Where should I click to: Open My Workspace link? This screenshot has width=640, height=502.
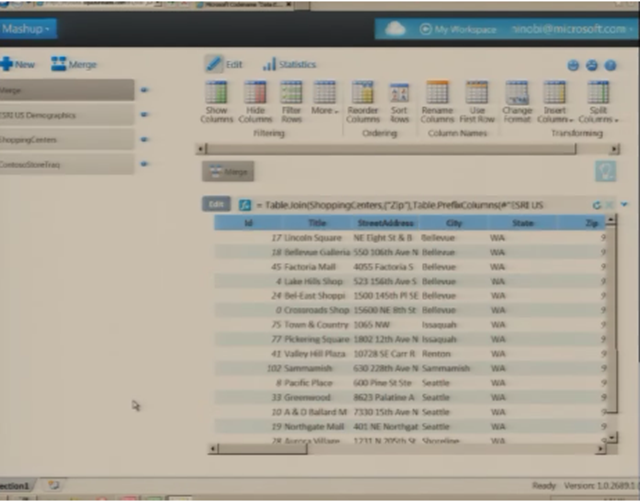coord(458,29)
